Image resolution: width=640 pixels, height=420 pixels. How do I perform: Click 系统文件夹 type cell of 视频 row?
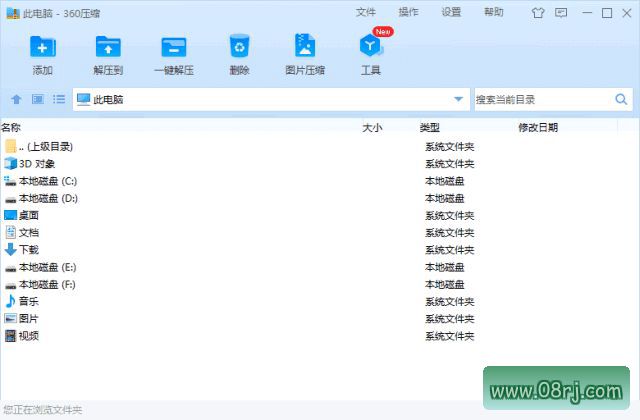(449, 336)
